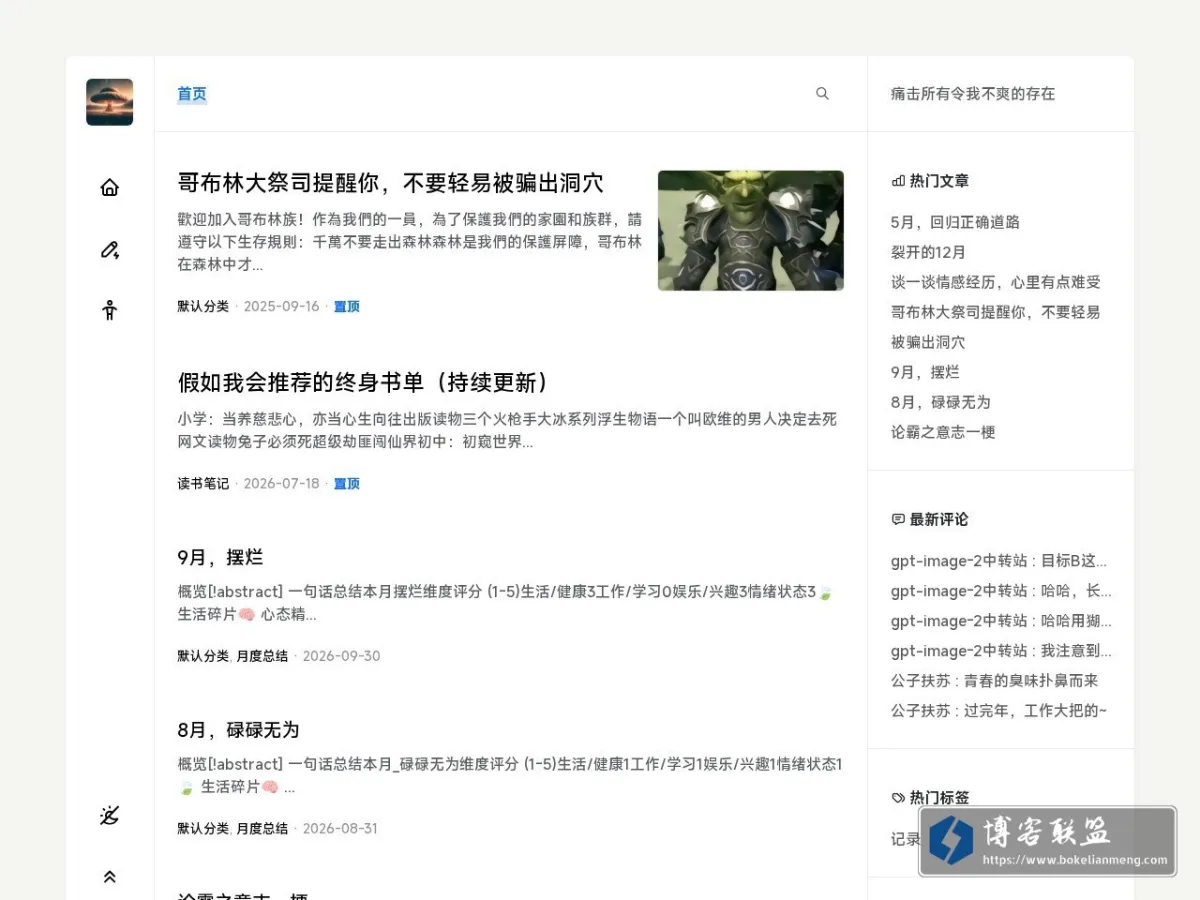This screenshot has height=900, width=1200.
Task: Click the goblin post thumbnail image
Action: [x=751, y=230]
